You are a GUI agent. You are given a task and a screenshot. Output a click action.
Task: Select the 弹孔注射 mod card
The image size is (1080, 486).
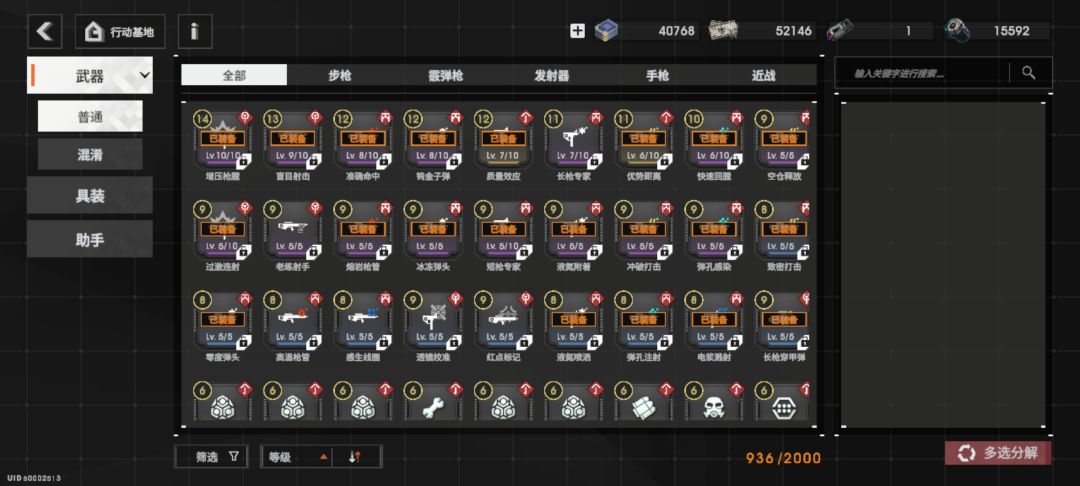click(644, 326)
